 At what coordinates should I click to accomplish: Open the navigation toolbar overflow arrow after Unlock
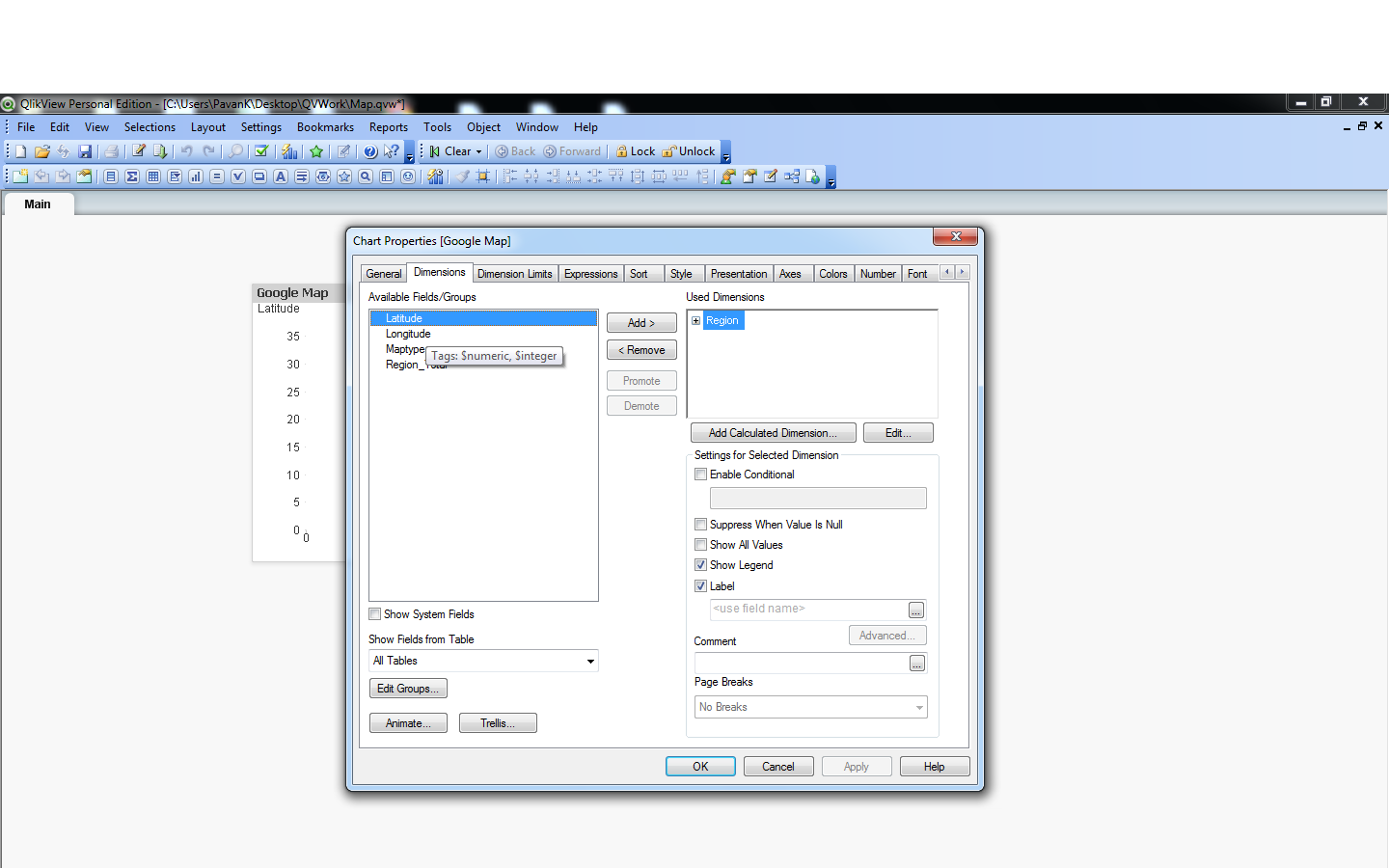point(726,152)
